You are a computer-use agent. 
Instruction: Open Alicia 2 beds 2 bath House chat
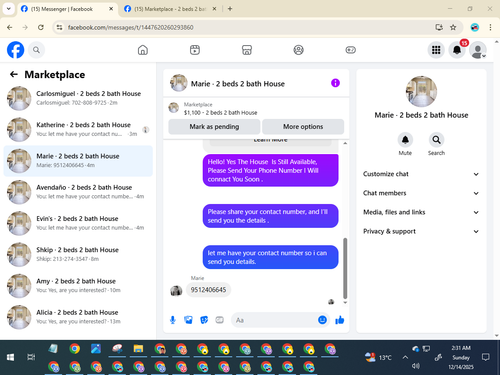(x=78, y=317)
